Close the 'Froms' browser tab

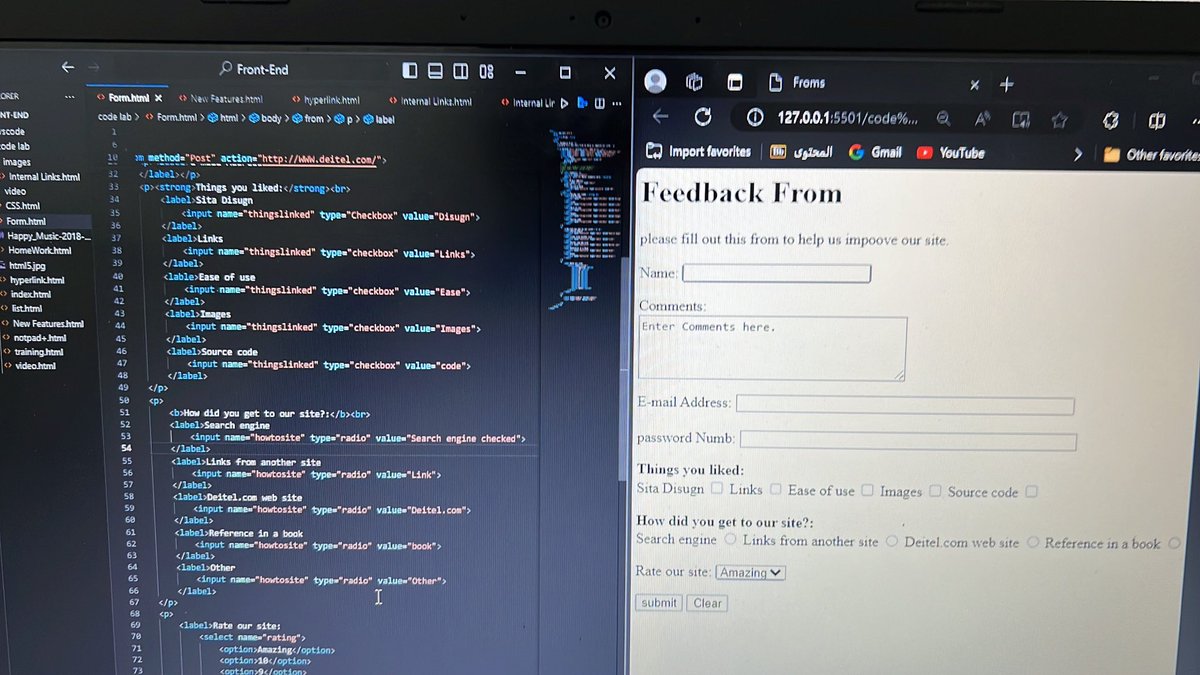[x=975, y=85]
